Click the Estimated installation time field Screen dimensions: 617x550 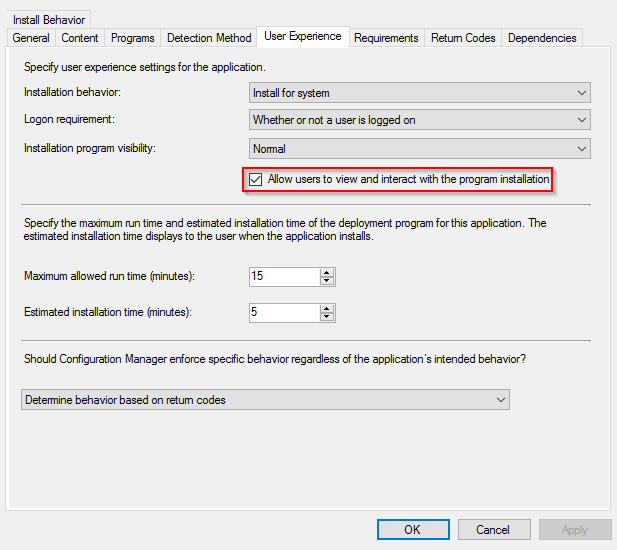284,313
